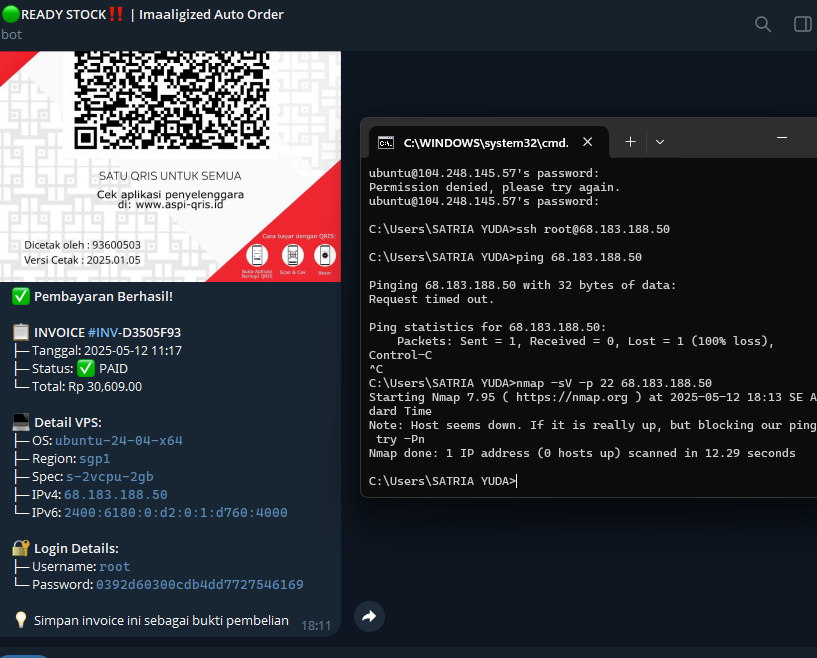Viewport: 817px width, 658px height.
Task: Select the C:\WINDOWS\system32\cmd tab
Action: [489, 142]
